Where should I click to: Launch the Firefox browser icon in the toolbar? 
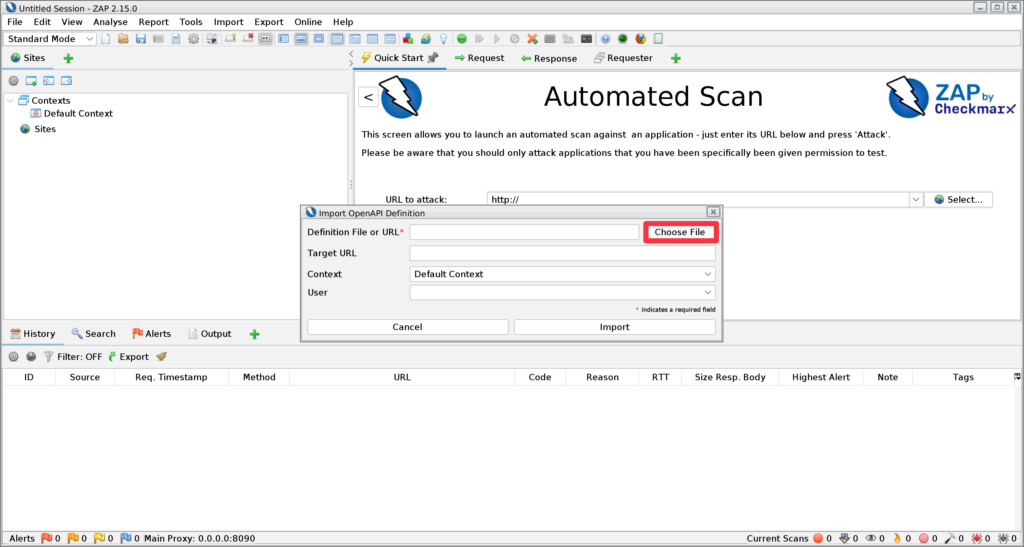[641, 39]
